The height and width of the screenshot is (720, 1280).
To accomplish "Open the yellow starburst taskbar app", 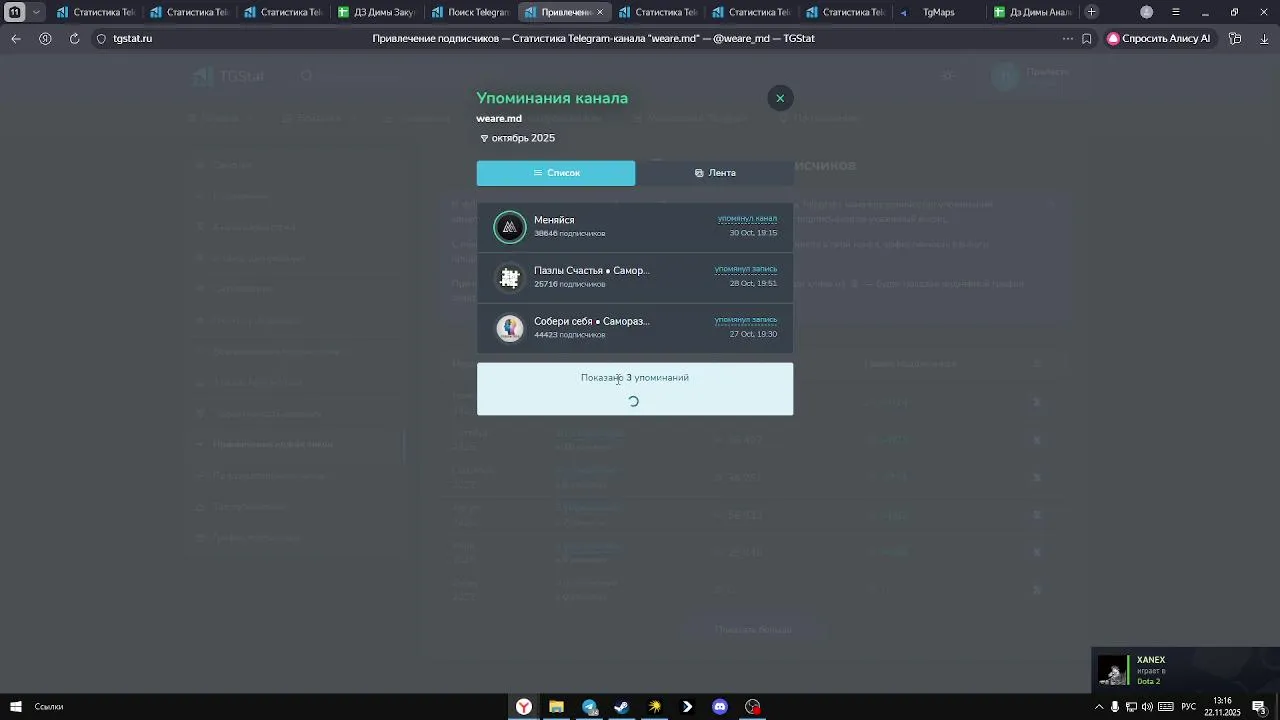I will 655,707.
